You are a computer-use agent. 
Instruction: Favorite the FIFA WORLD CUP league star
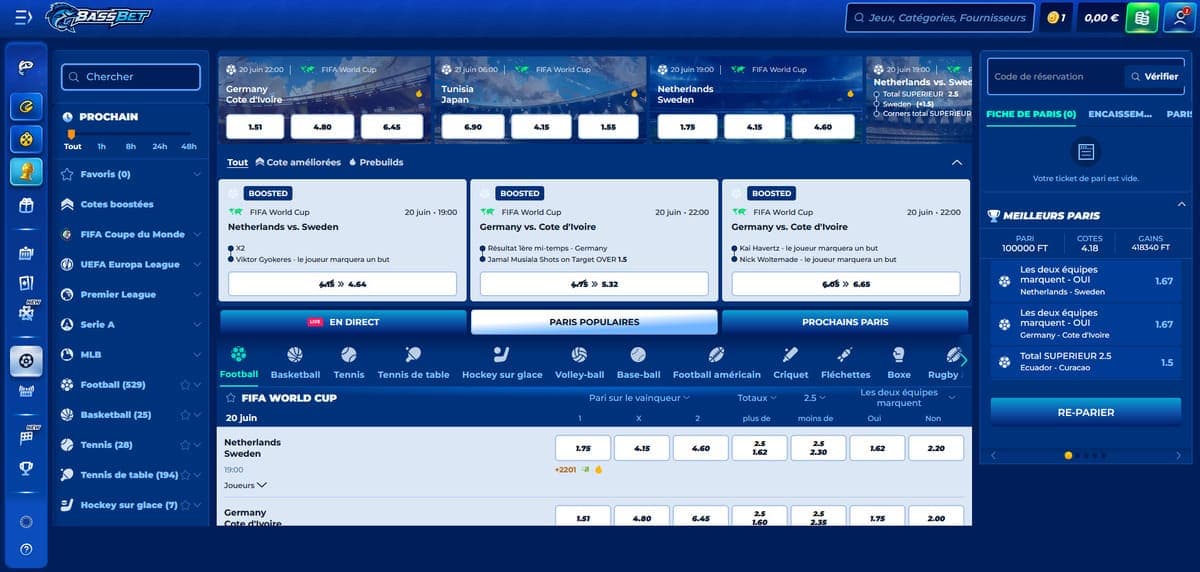pos(231,398)
